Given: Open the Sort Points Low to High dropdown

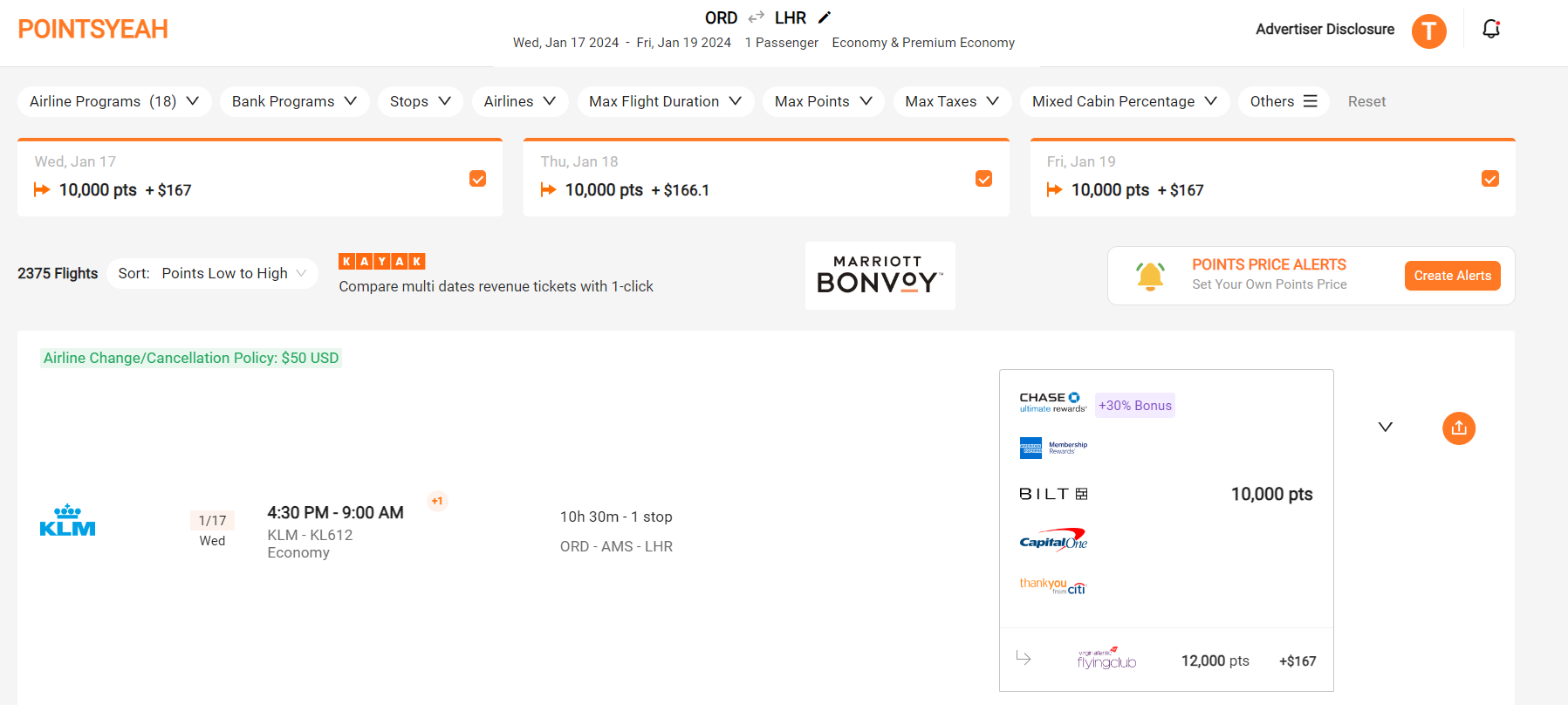Looking at the screenshot, I should pos(212,273).
